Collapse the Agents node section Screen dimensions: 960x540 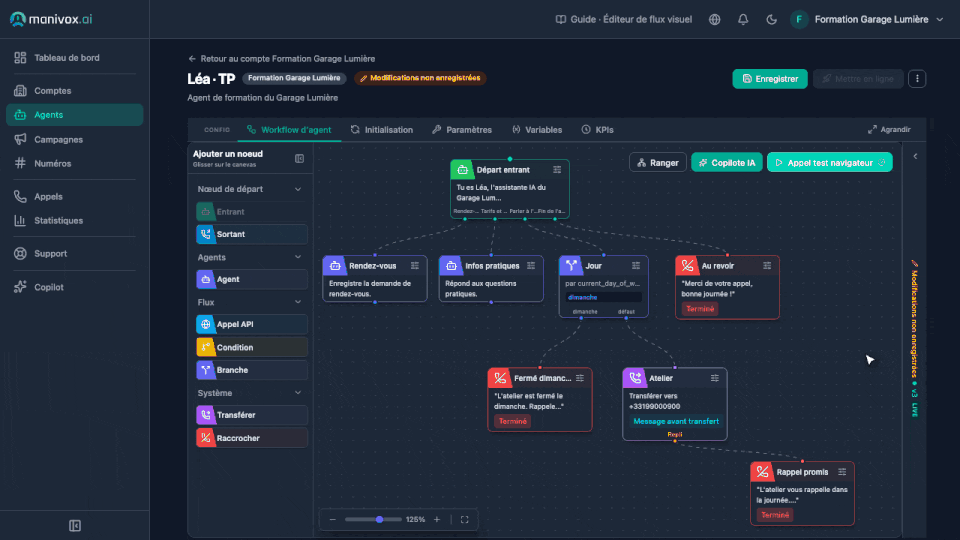(x=298, y=257)
